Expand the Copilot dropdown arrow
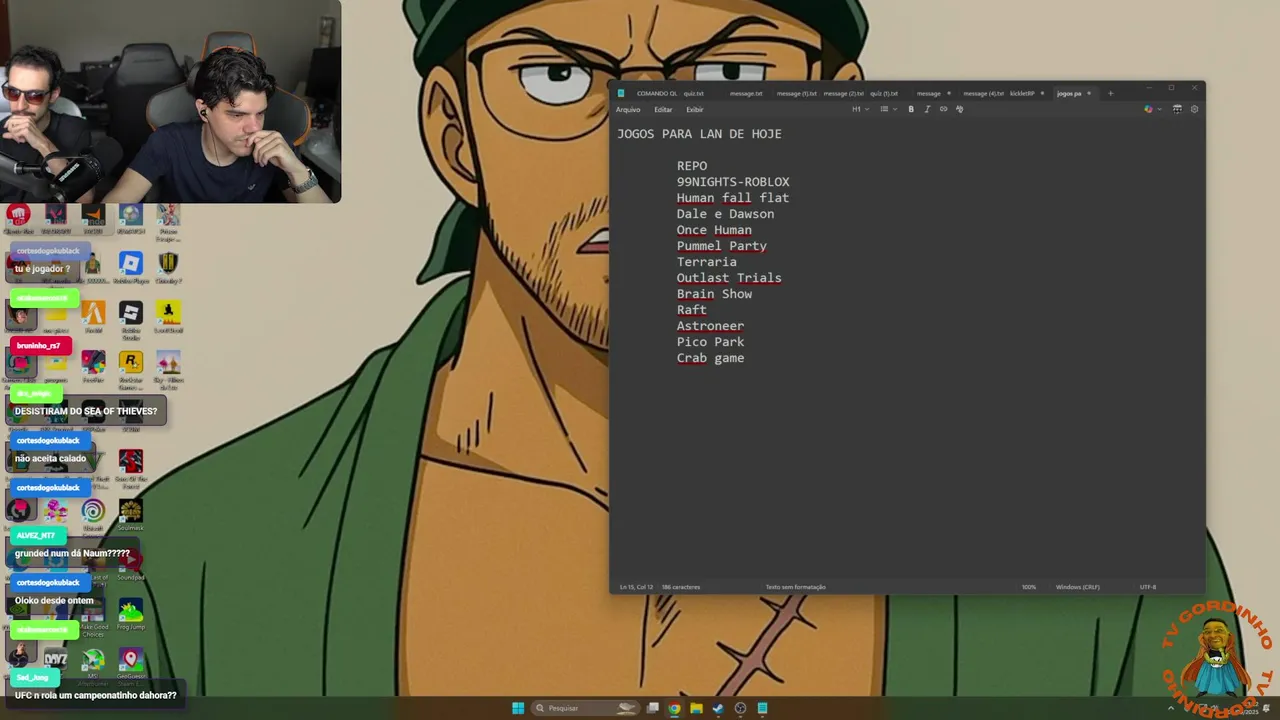 (x=1159, y=109)
